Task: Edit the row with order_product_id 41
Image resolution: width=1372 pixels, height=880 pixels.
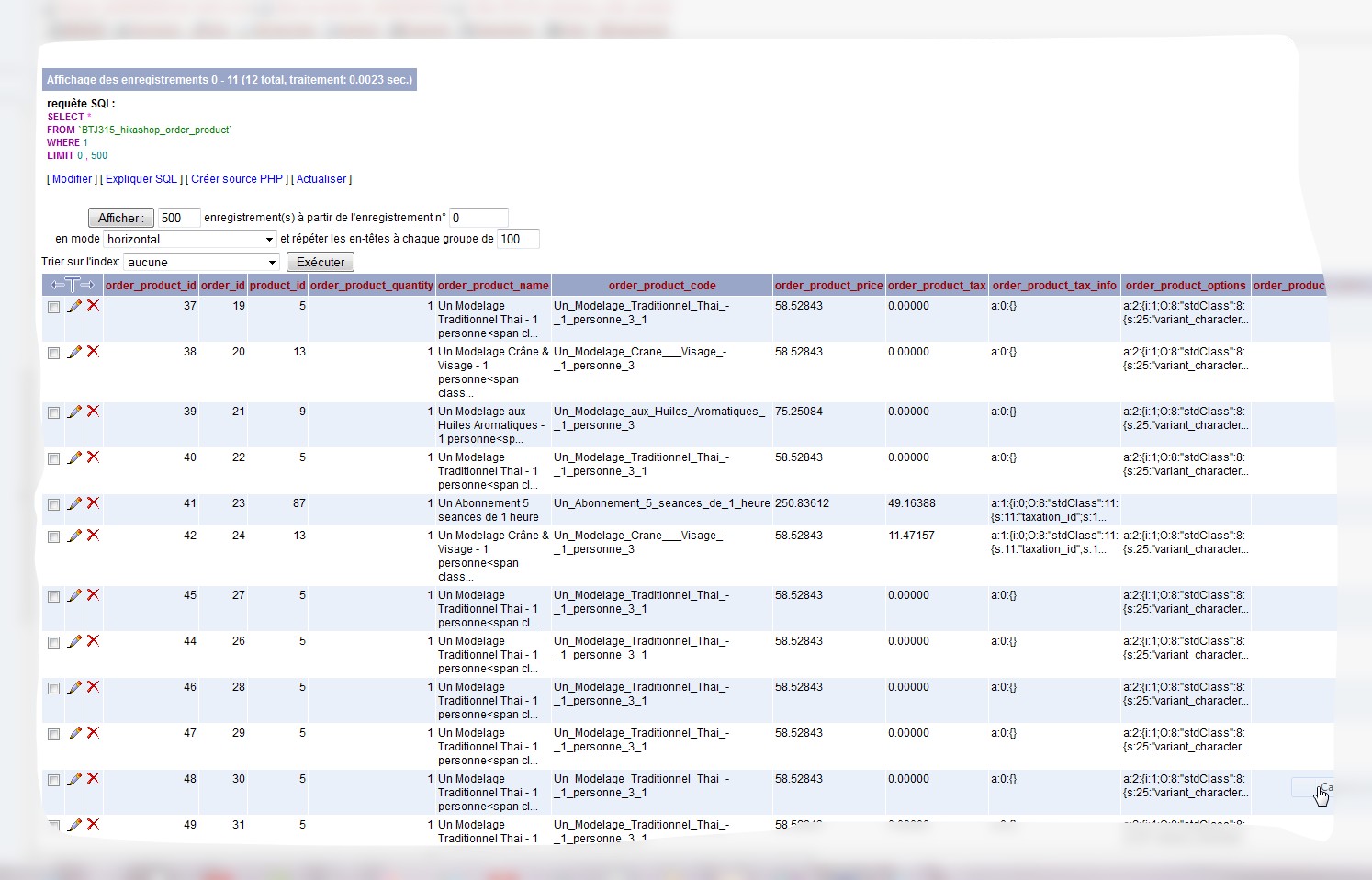Action: 74,503
